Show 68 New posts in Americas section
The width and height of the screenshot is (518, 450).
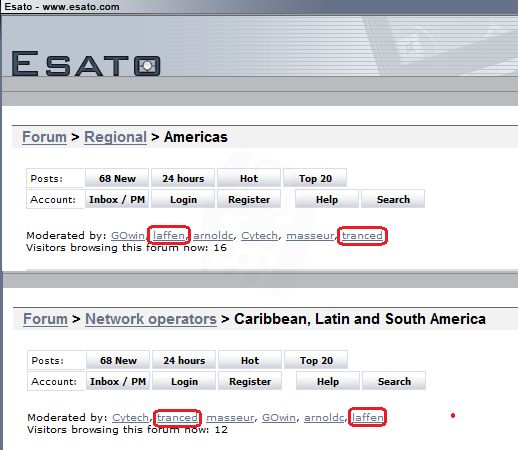(x=117, y=178)
